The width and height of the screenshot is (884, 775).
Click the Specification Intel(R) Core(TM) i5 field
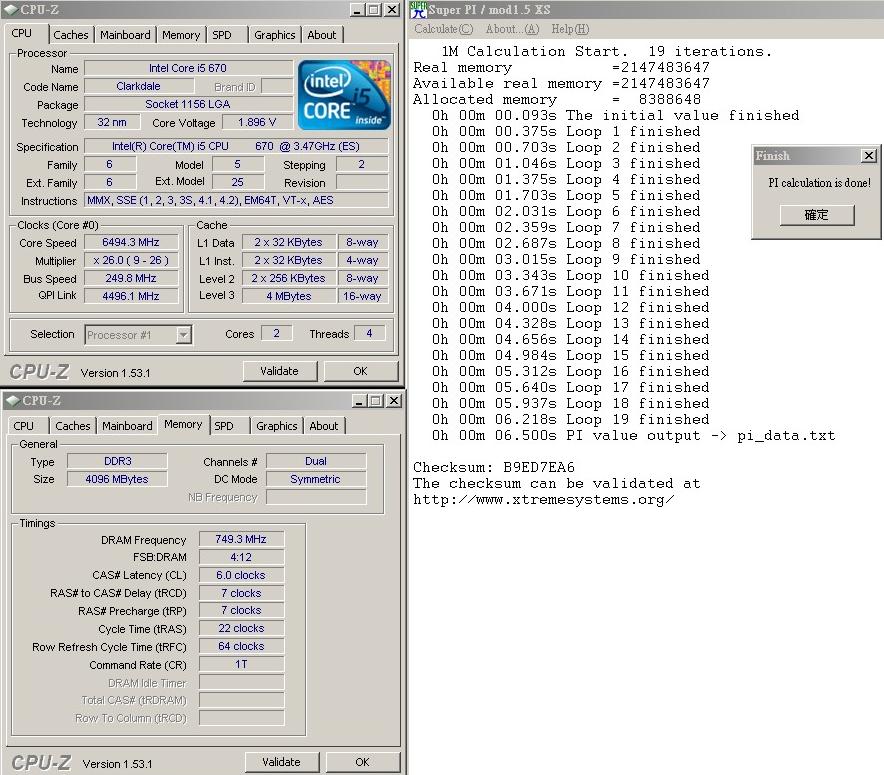pyautogui.click(x=236, y=146)
